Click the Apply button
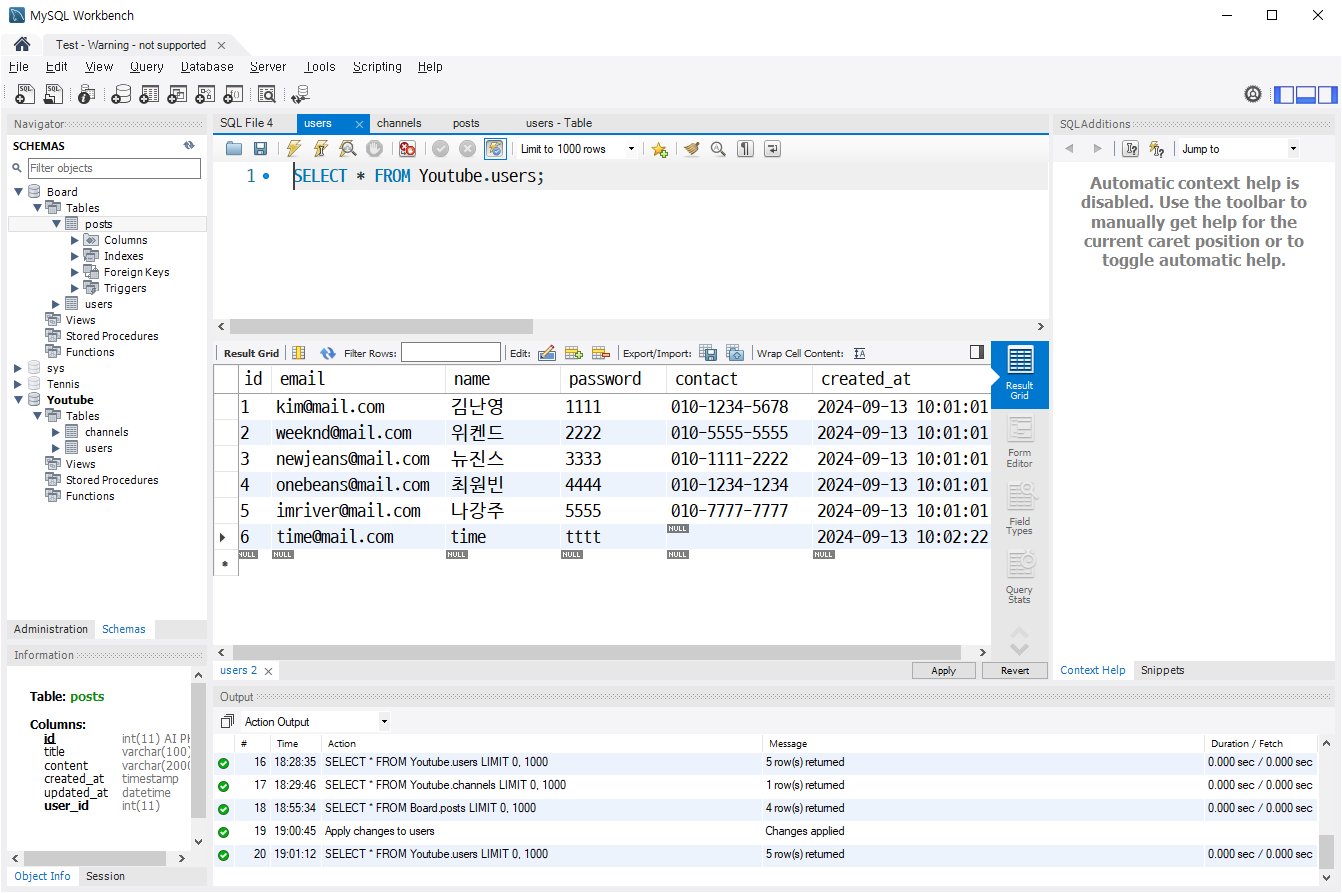Screen dimensions: 1342x893 [944, 671]
